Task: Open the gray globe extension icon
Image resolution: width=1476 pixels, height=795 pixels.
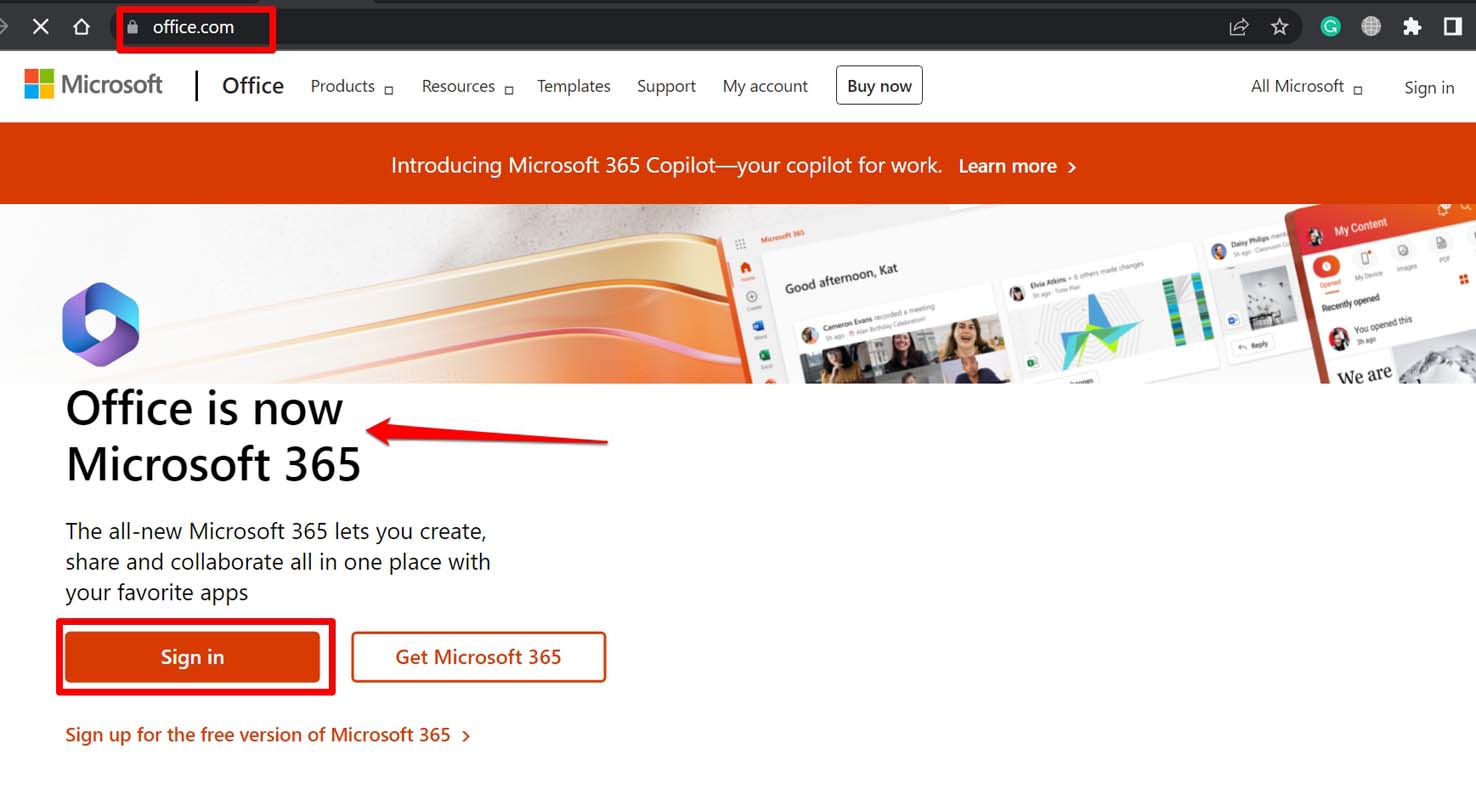Action: pos(1371,27)
